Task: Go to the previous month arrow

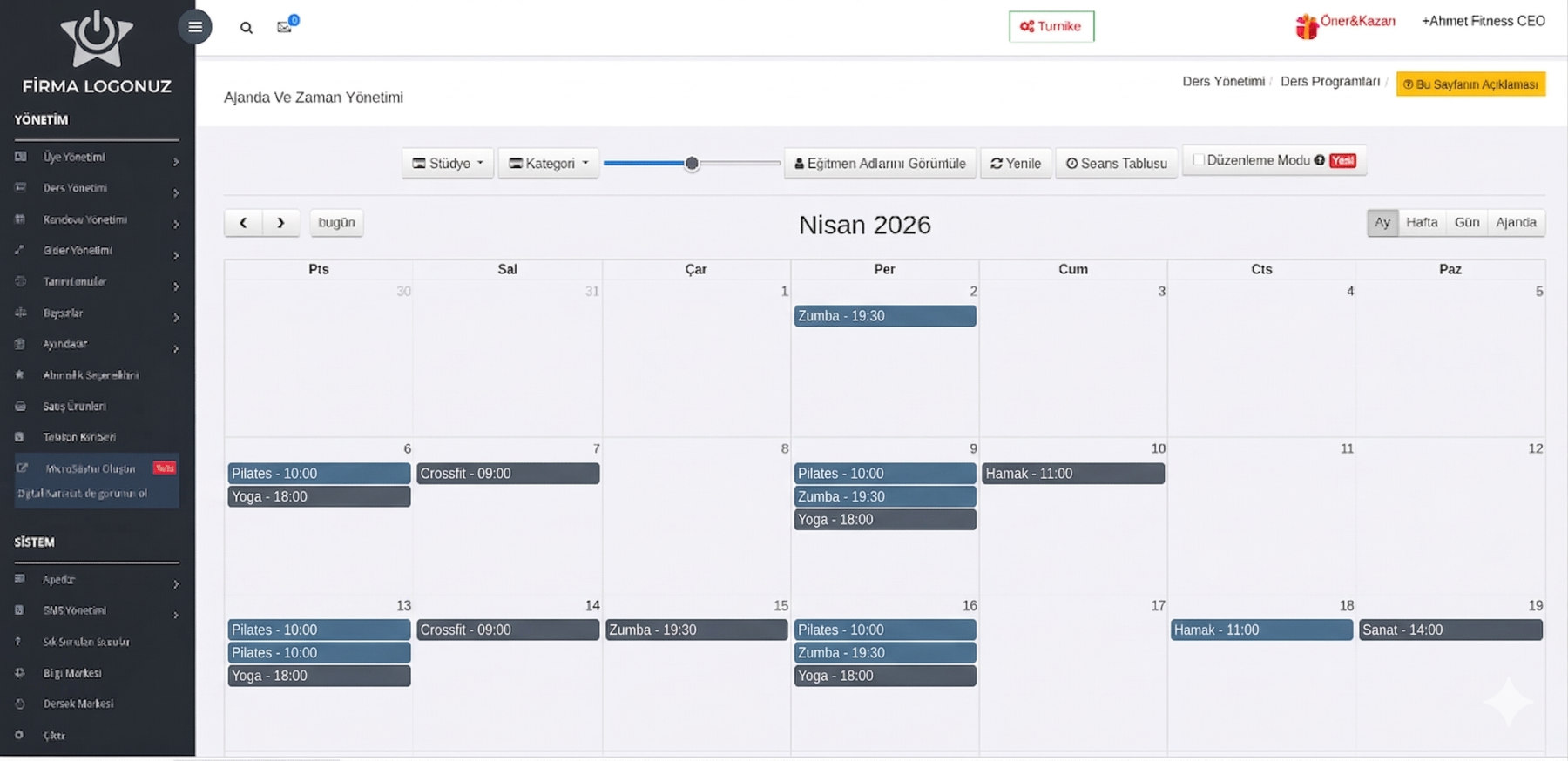Action: pyautogui.click(x=243, y=223)
